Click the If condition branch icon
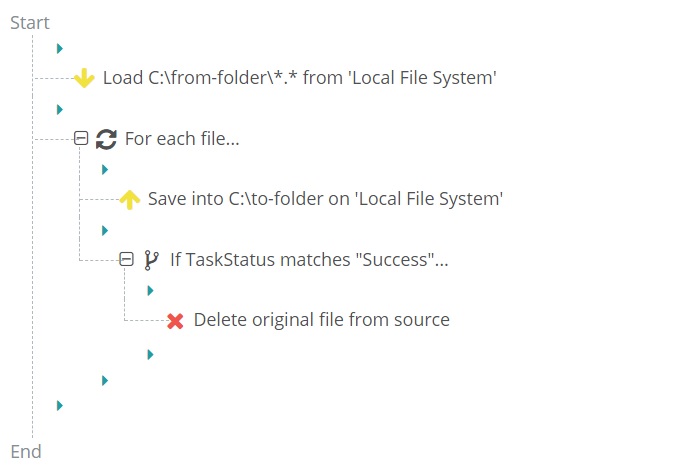This screenshot has width=697, height=476. tap(151, 260)
